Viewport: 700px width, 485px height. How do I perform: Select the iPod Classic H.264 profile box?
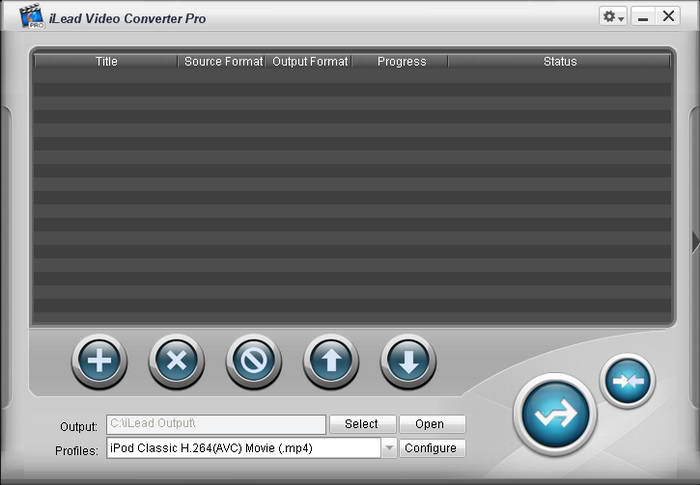244,447
